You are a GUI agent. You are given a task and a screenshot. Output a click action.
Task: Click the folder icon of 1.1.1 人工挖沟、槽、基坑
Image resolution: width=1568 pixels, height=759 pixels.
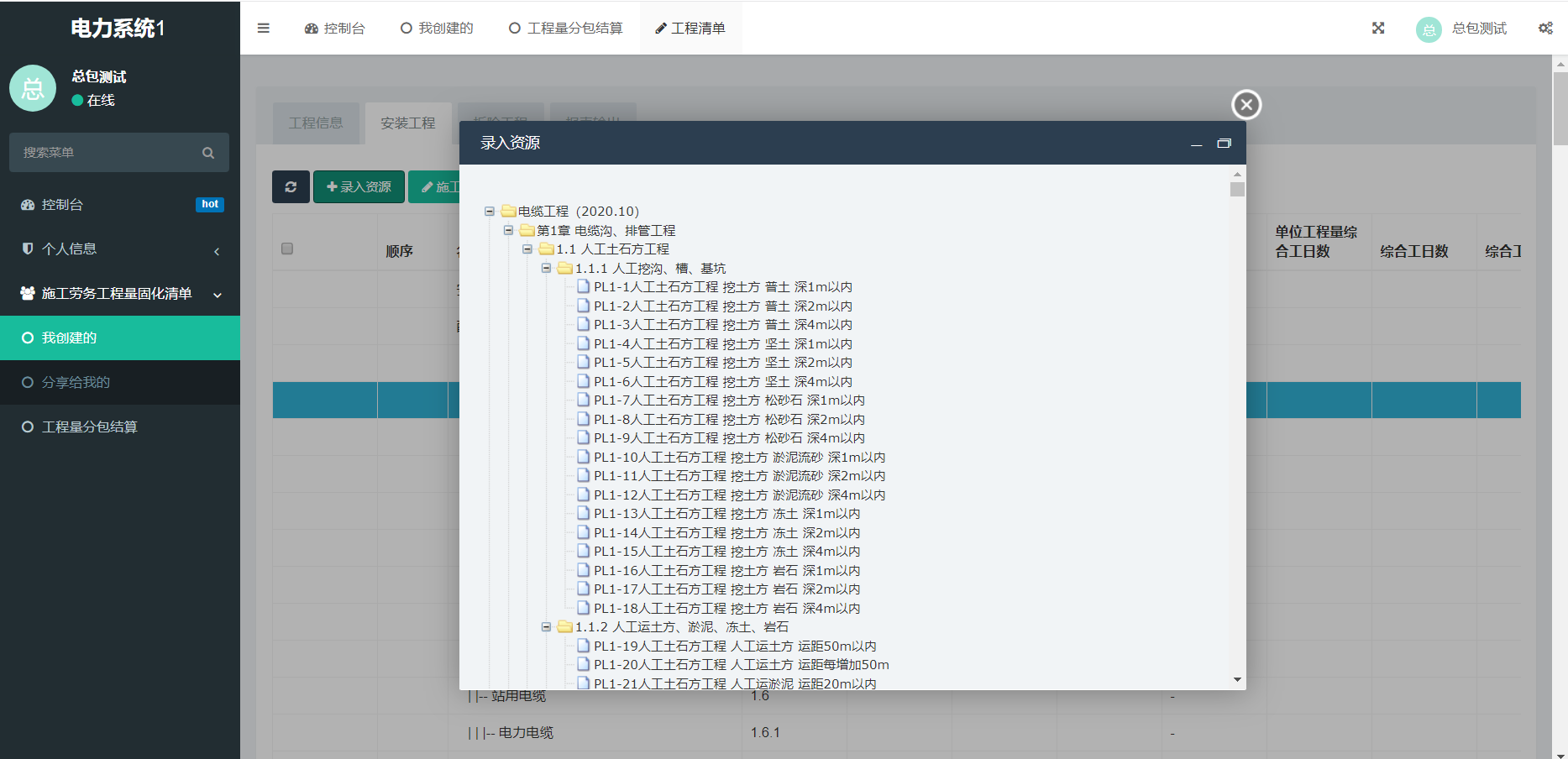[x=564, y=268]
